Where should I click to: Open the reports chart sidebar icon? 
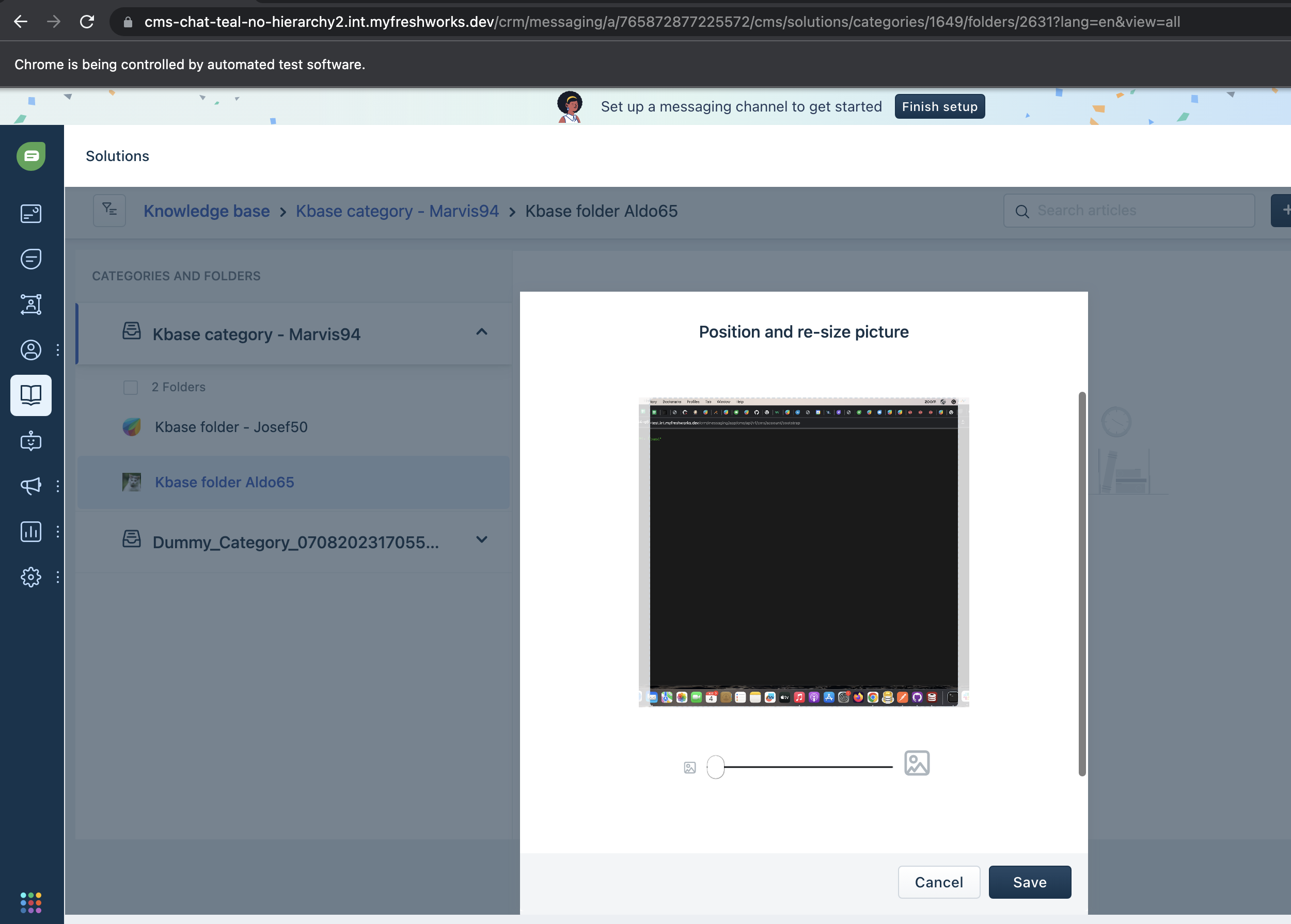[31, 531]
